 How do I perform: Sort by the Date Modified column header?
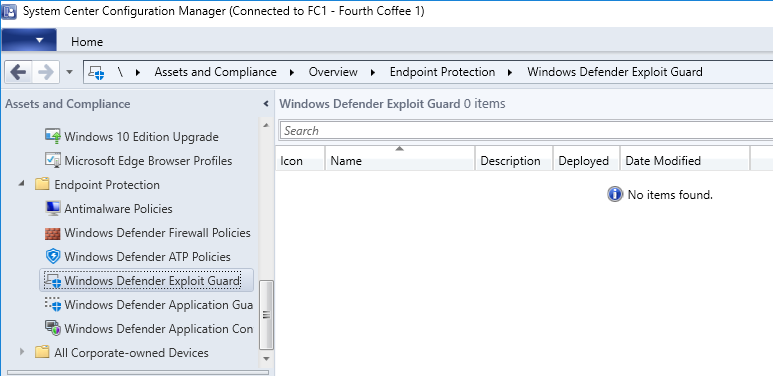click(x=685, y=161)
